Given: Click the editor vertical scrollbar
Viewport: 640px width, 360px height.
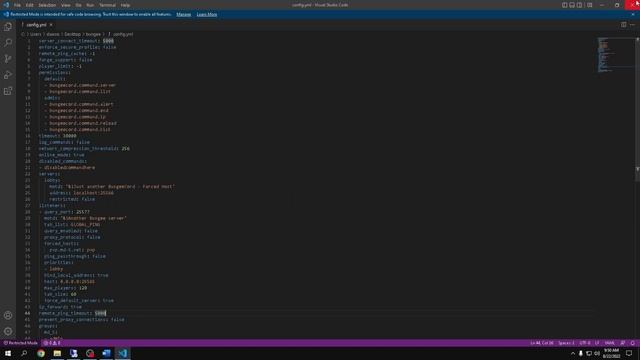Looking at the screenshot, I should (x=637, y=108).
